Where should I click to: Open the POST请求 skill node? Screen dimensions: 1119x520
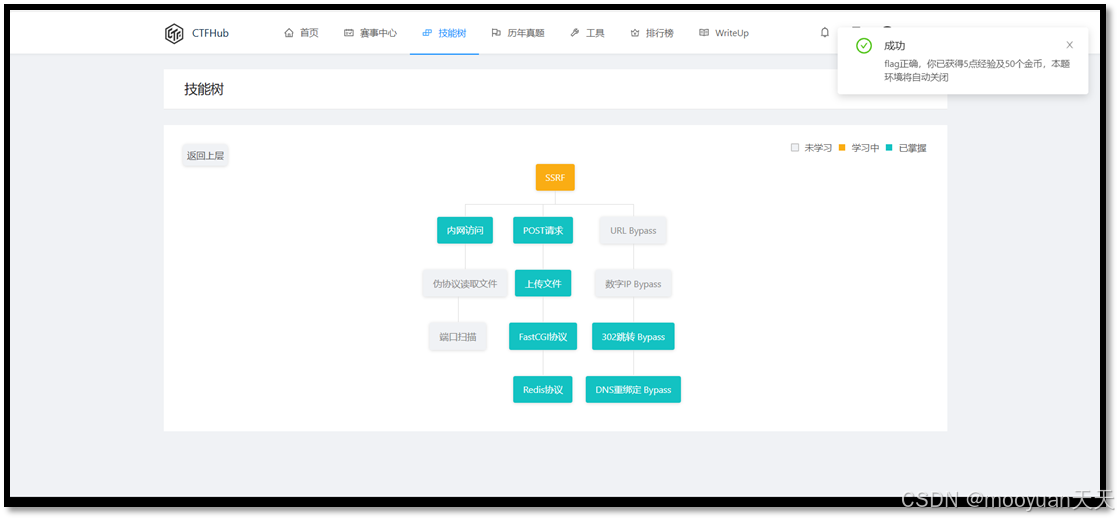[543, 230]
